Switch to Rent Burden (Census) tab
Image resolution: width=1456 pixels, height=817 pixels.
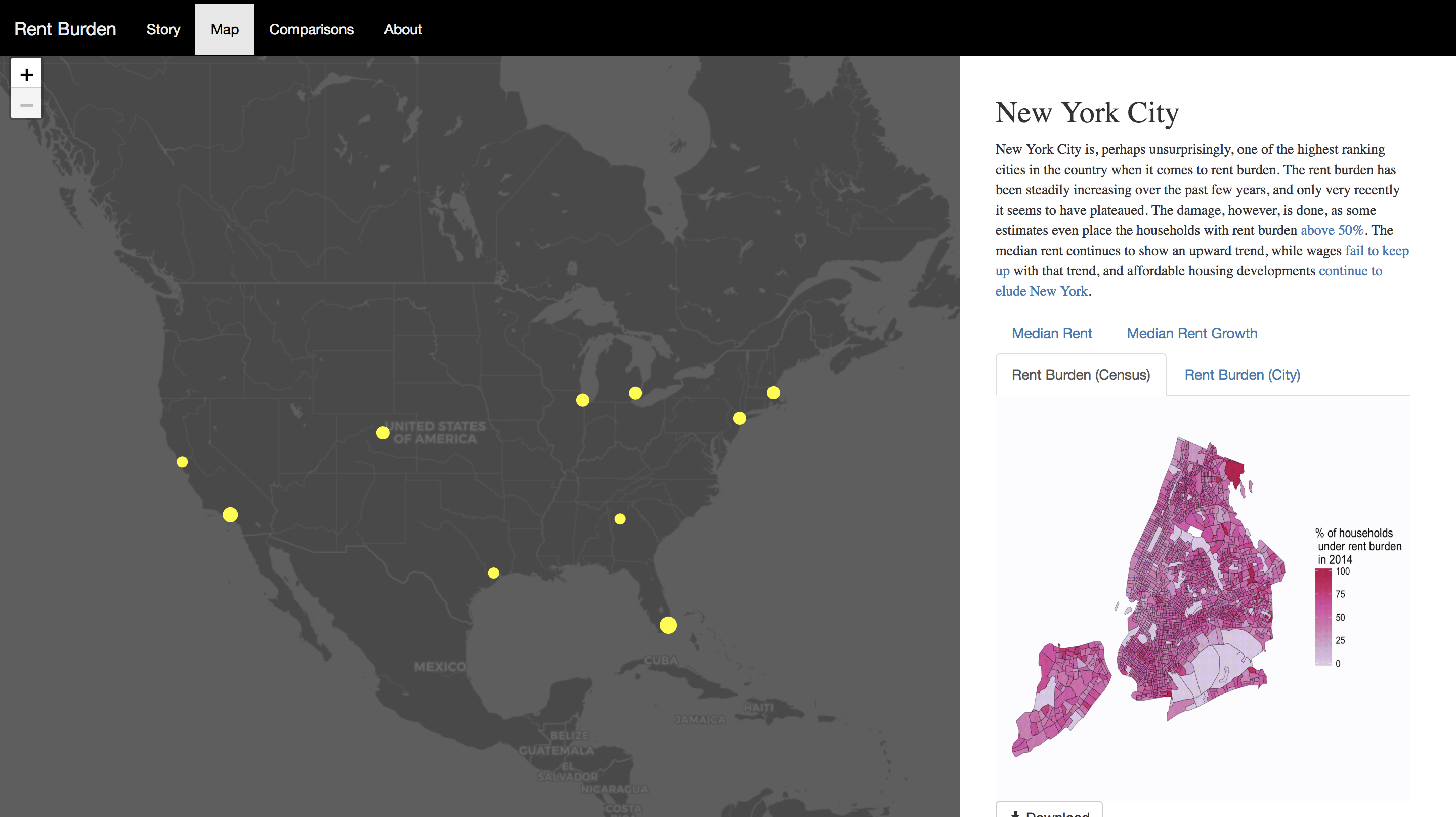(x=1079, y=375)
